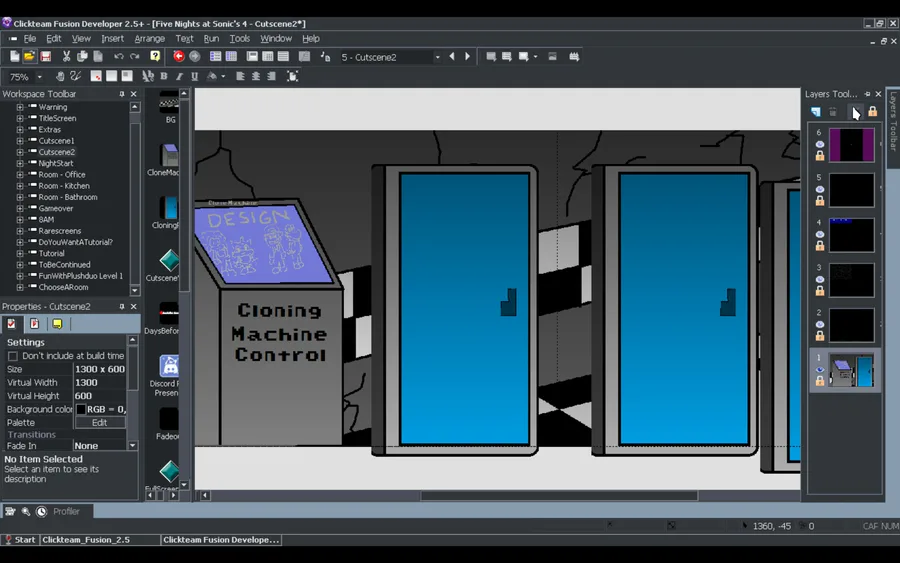Expand the Warning frame tree node
The image size is (900, 563).
click(20, 107)
